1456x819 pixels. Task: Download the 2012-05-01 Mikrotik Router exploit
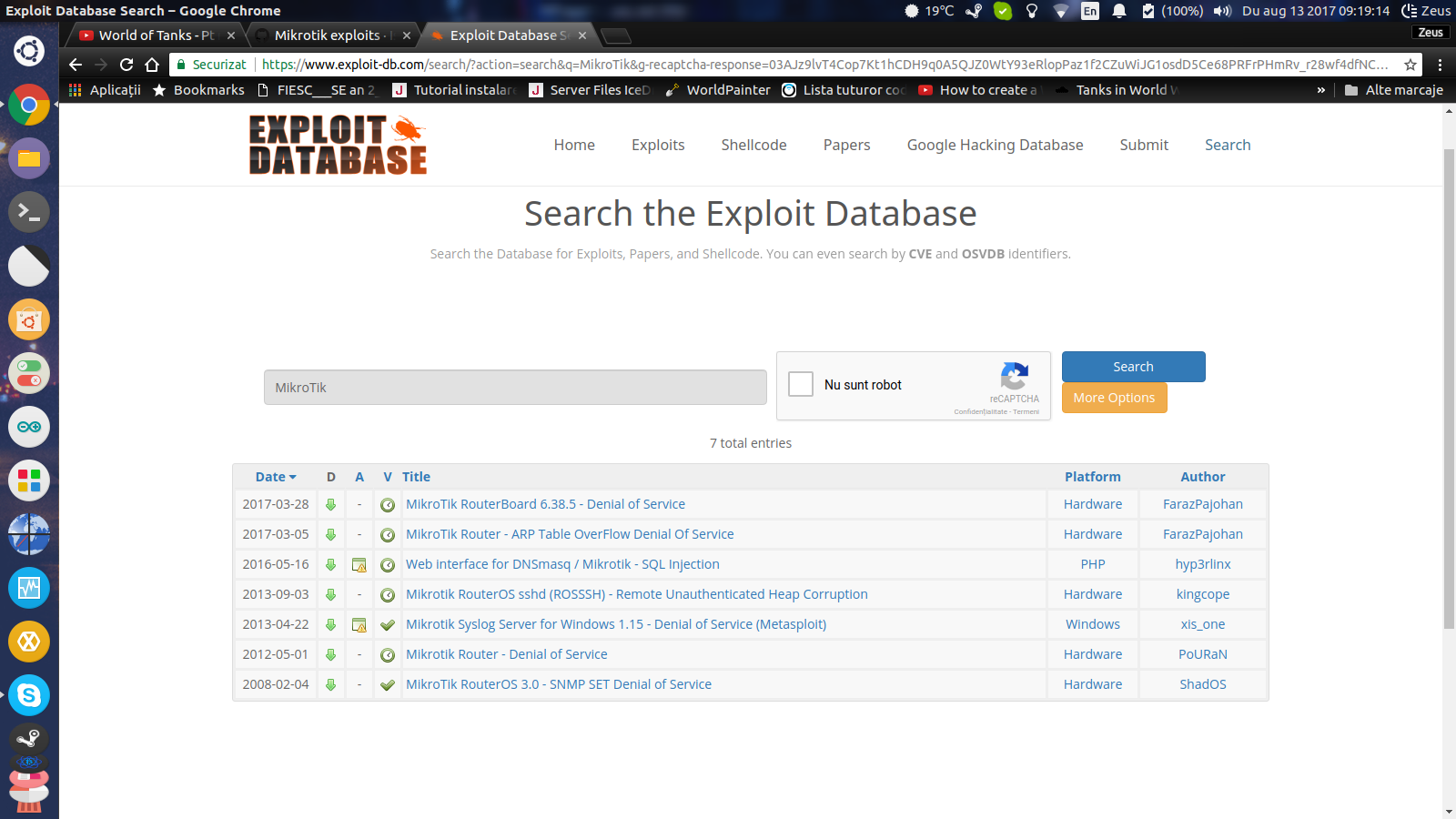point(331,654)
